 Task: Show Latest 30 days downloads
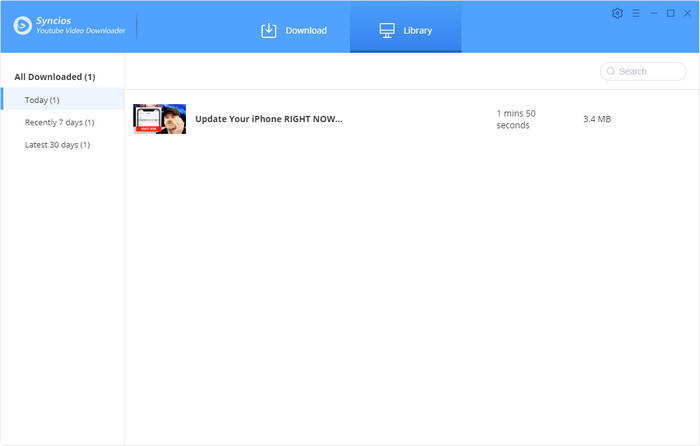(x=57, y=145)
